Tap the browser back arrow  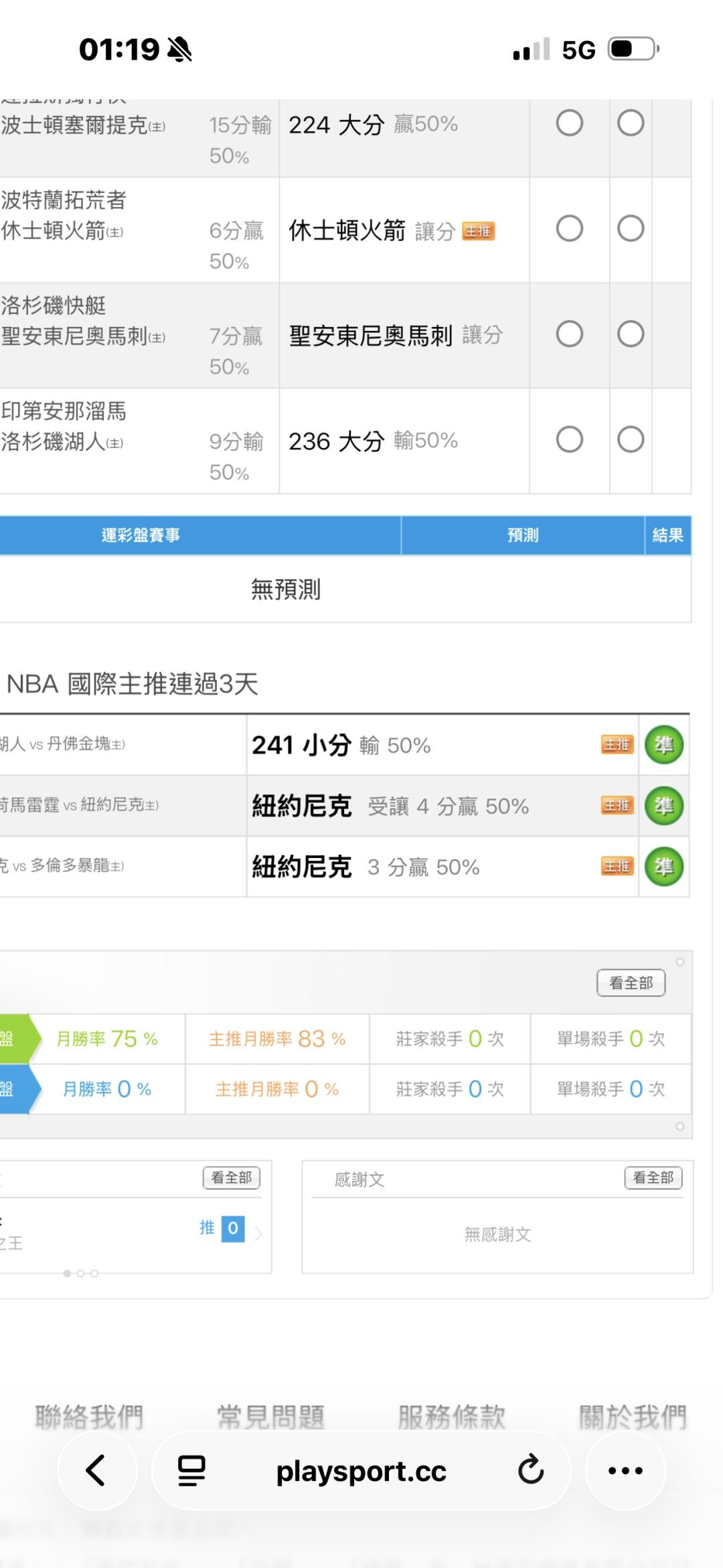[x=96, y=1471]
